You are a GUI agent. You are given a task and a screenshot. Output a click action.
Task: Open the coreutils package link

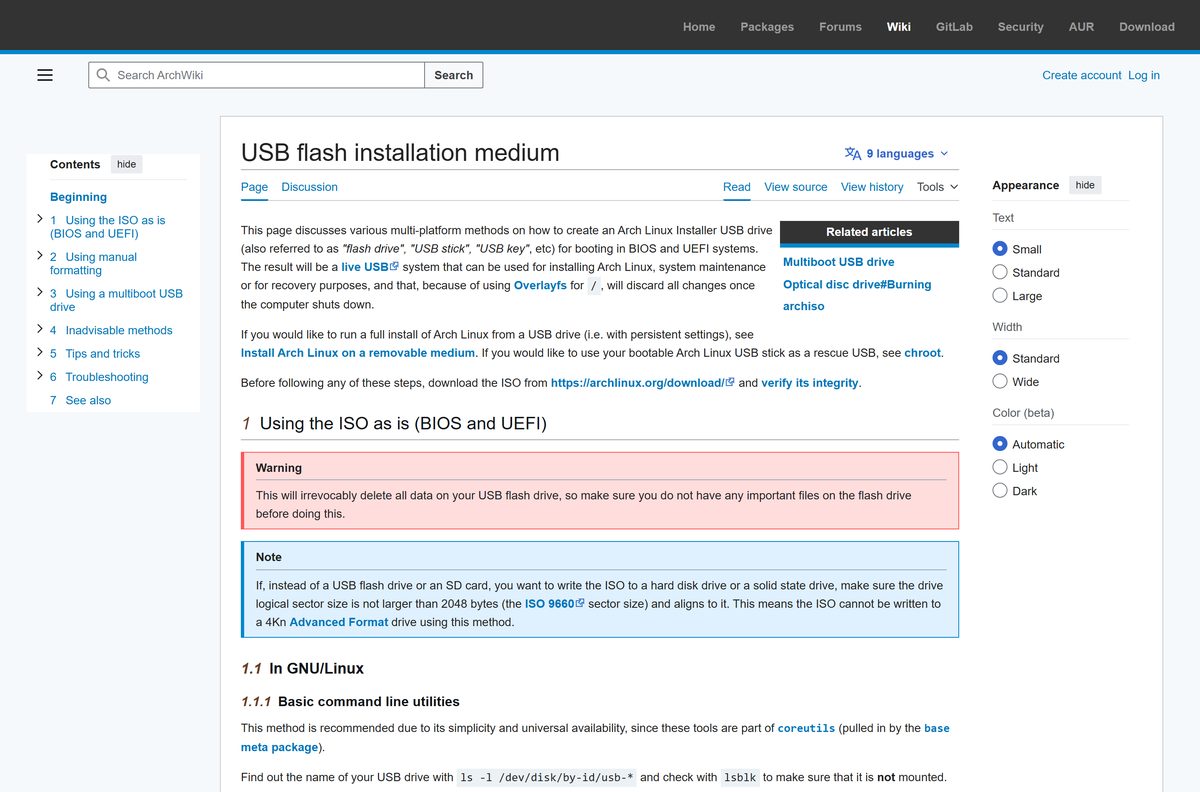pyautogui.click(x=806, y=729)
